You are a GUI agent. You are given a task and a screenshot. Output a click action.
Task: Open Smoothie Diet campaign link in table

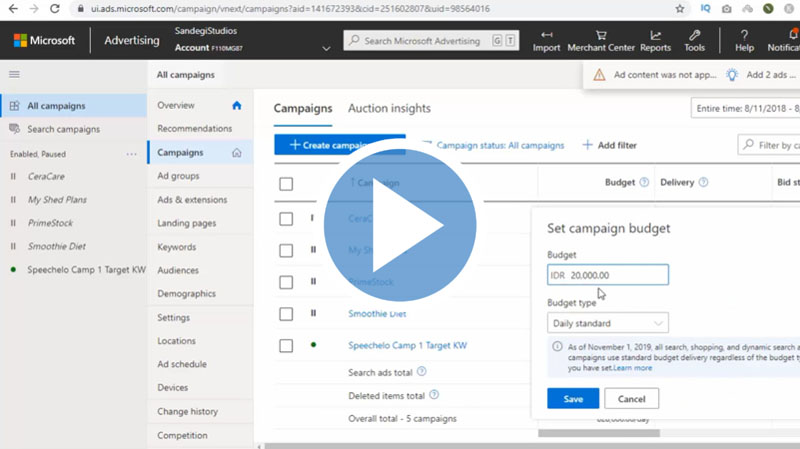click(377, 314)
